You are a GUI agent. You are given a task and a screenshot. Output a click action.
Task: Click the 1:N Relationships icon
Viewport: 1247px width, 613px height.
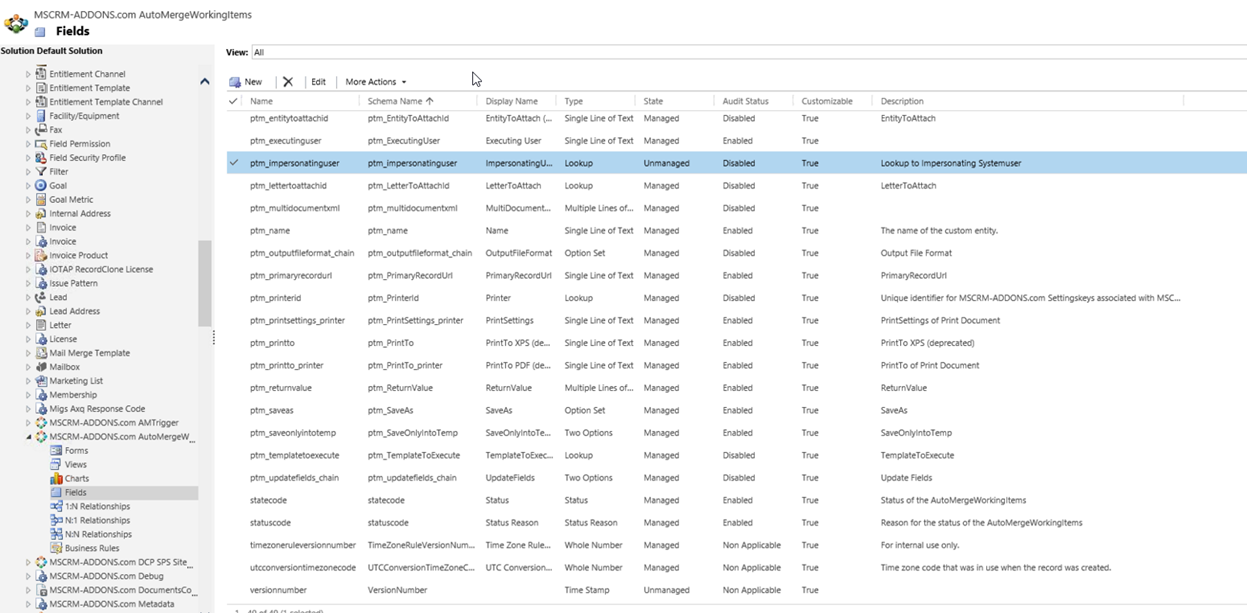click(x=56, y=507)
